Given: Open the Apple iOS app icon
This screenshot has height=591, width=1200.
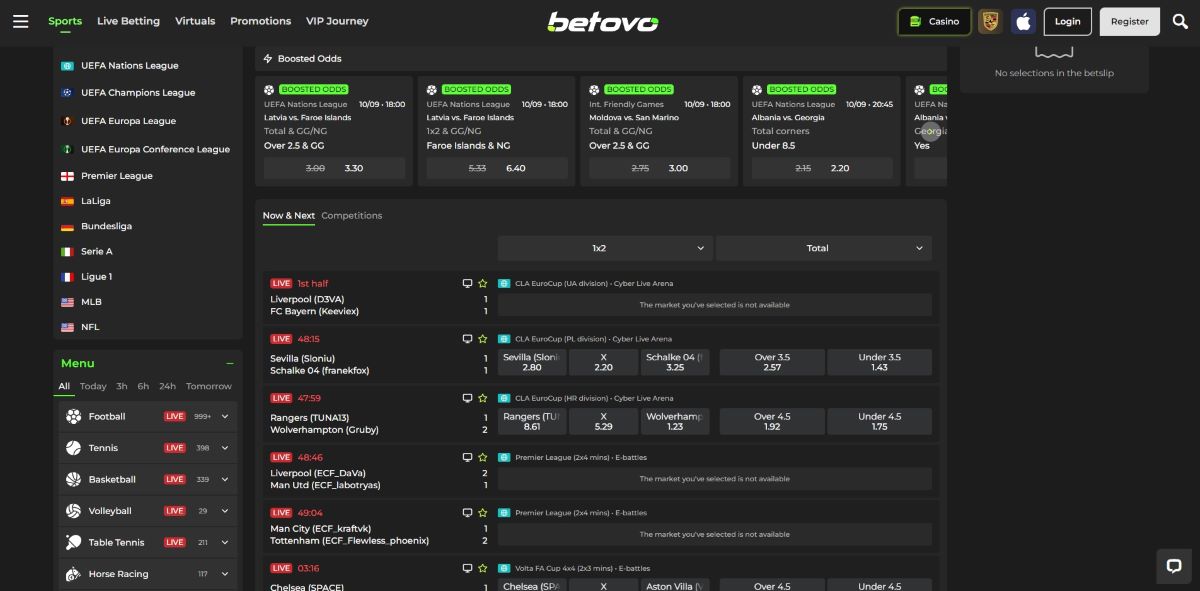Looking at the screenshot, I should 1022,21.
